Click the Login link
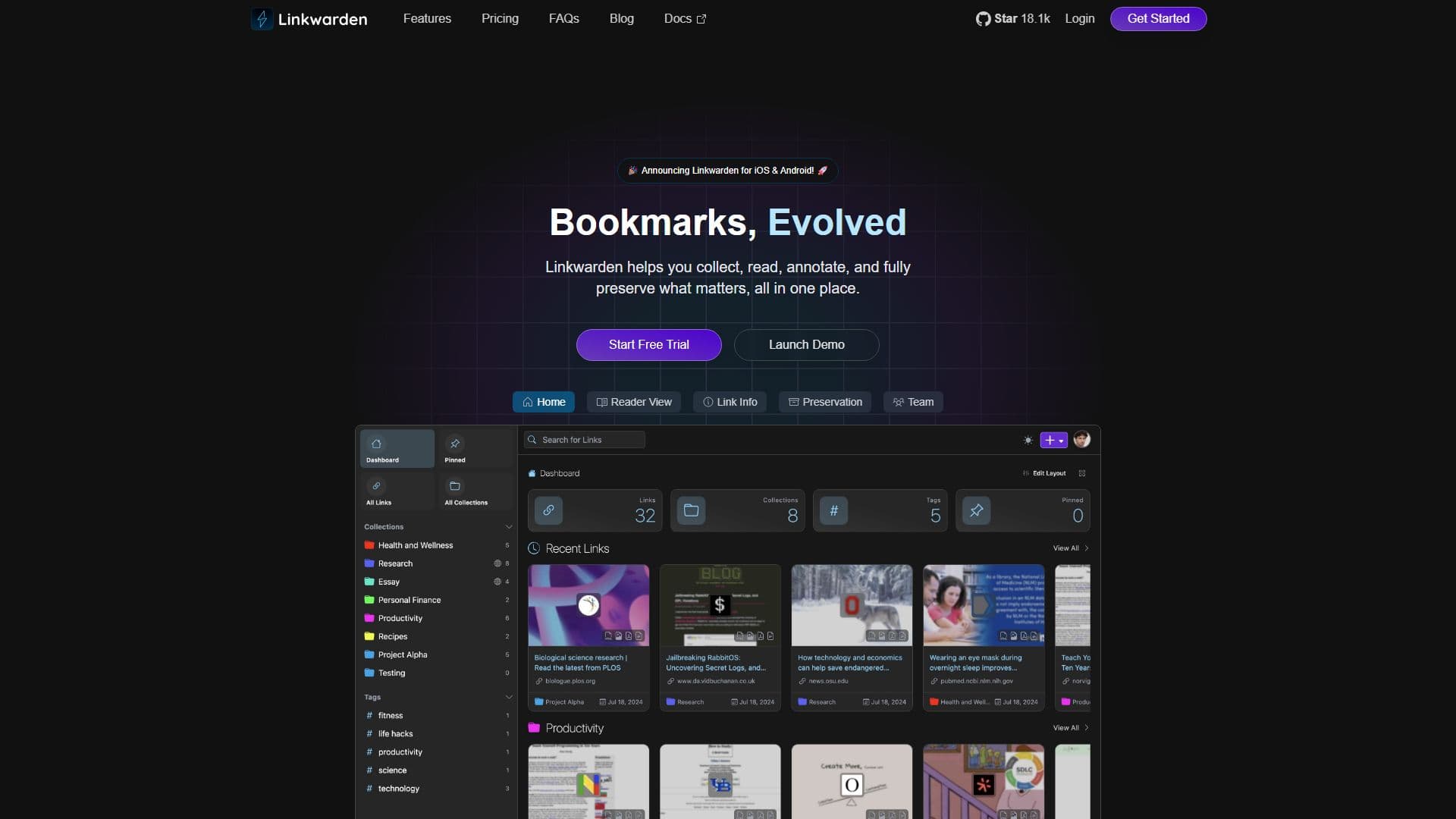This screenshot has width=1456, height=819. point(1080,19)
